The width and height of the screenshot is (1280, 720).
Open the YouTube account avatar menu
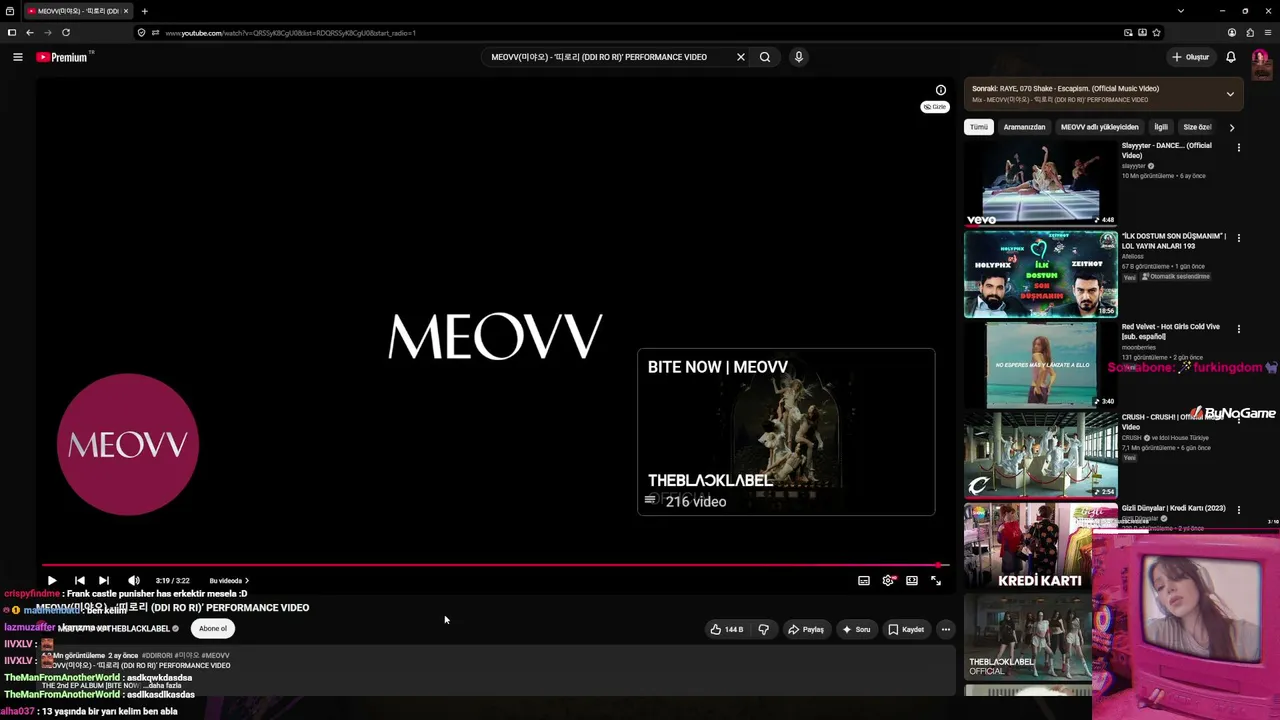click(x=1260, y=57)
